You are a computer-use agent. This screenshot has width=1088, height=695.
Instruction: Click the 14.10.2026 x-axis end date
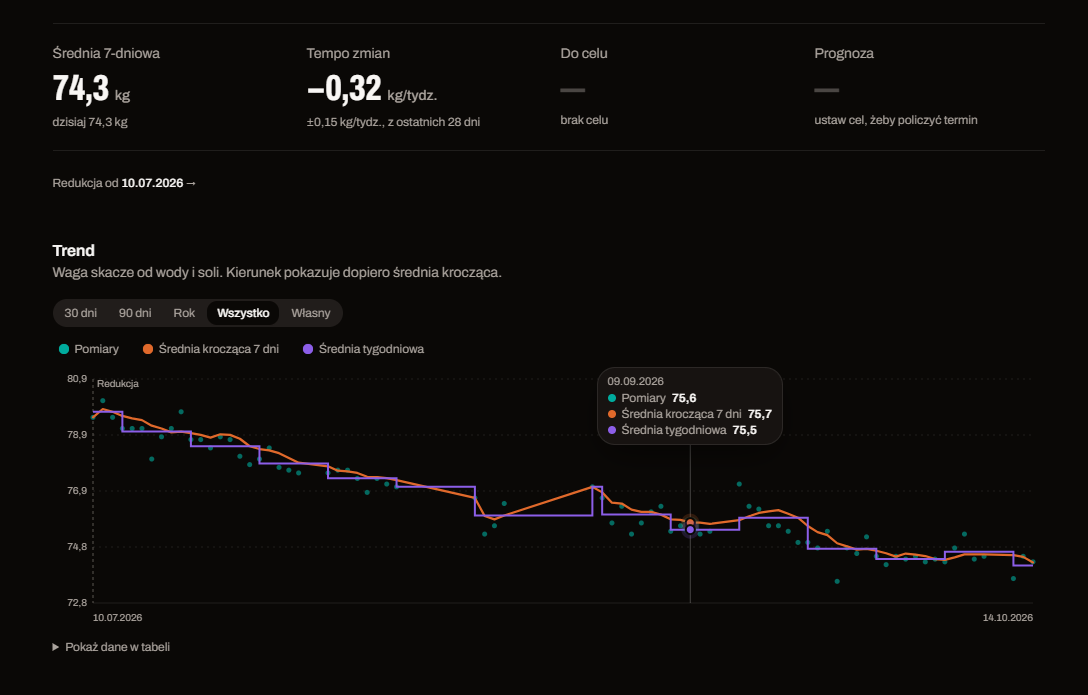pos(1008,617)
